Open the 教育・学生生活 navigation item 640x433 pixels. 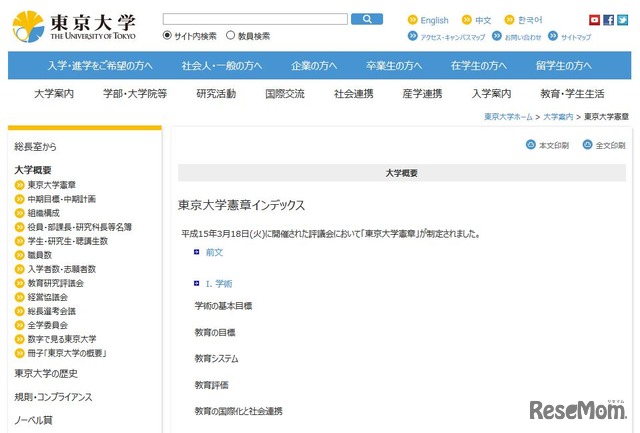(572, 94)
